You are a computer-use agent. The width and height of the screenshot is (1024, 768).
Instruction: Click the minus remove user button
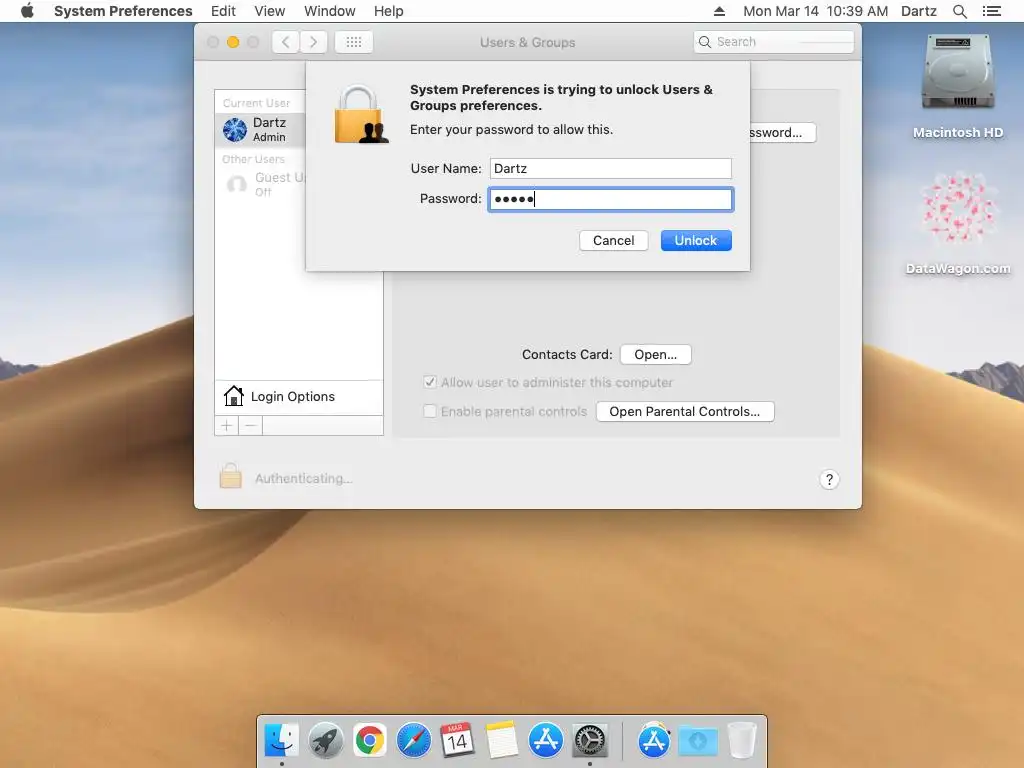250,426
